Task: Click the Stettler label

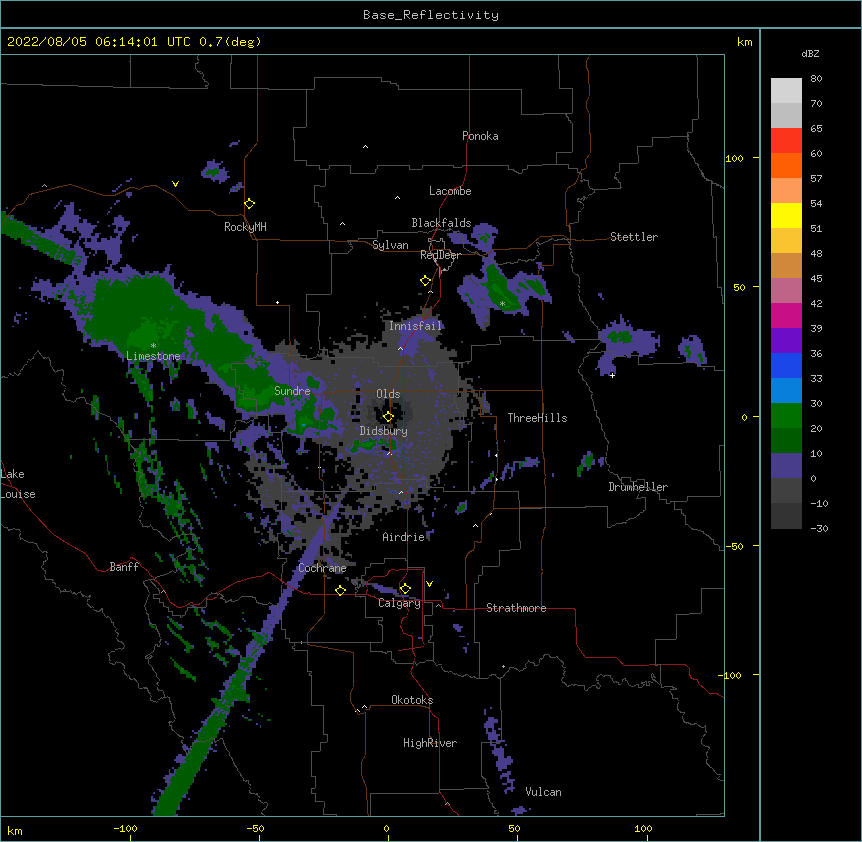Action: [x=634, y=237]
